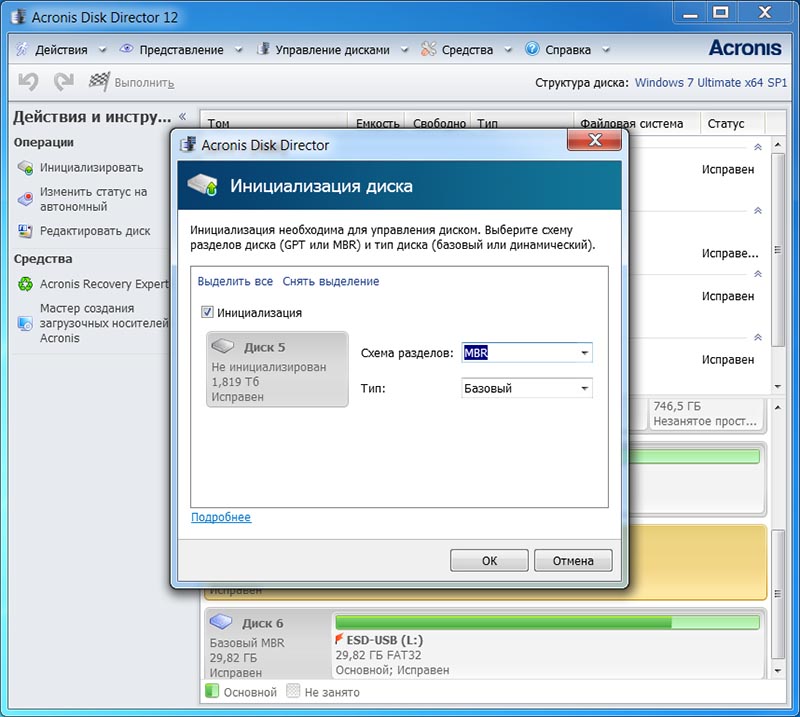Click the change status to offline icon

point(25,199)
